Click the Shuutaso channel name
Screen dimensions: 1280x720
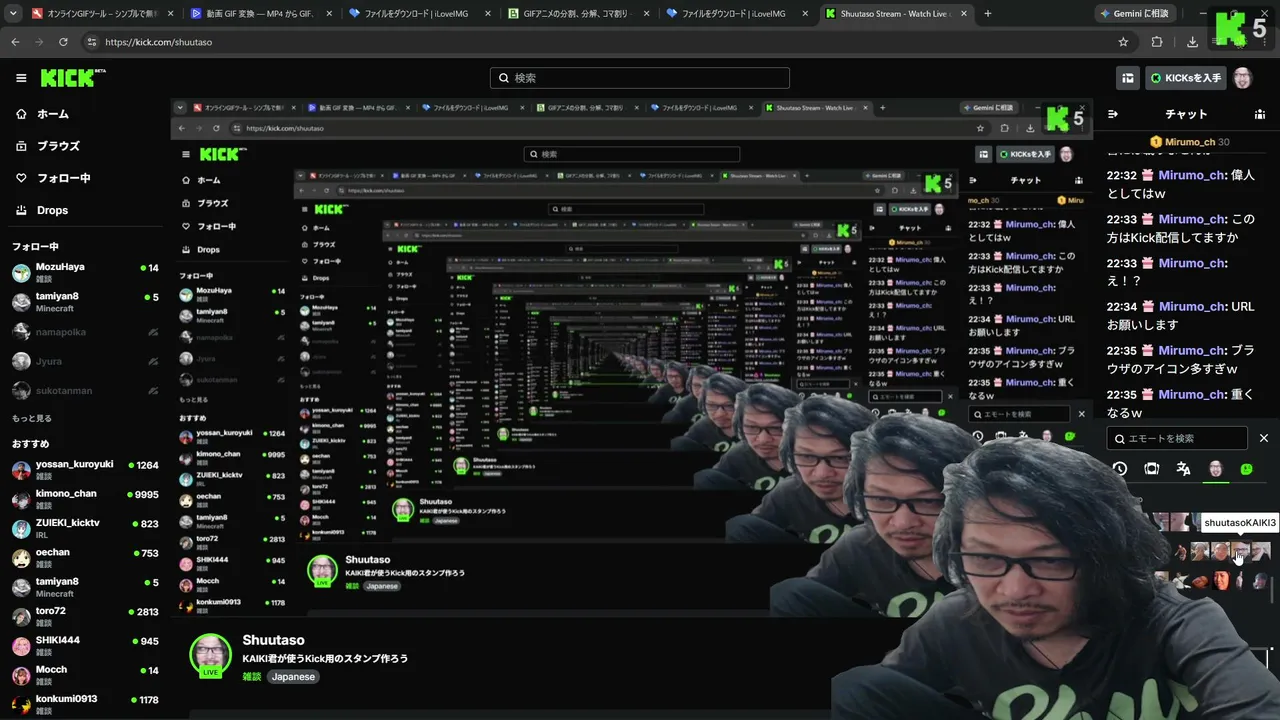tap(273, 640)
